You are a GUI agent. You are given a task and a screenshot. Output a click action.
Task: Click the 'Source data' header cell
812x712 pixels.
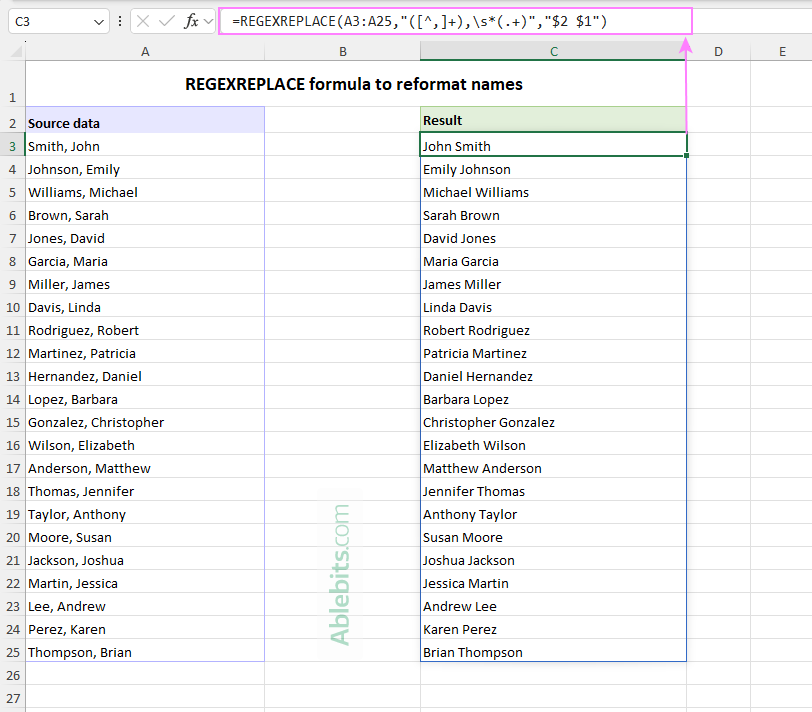tap(145, 120)
